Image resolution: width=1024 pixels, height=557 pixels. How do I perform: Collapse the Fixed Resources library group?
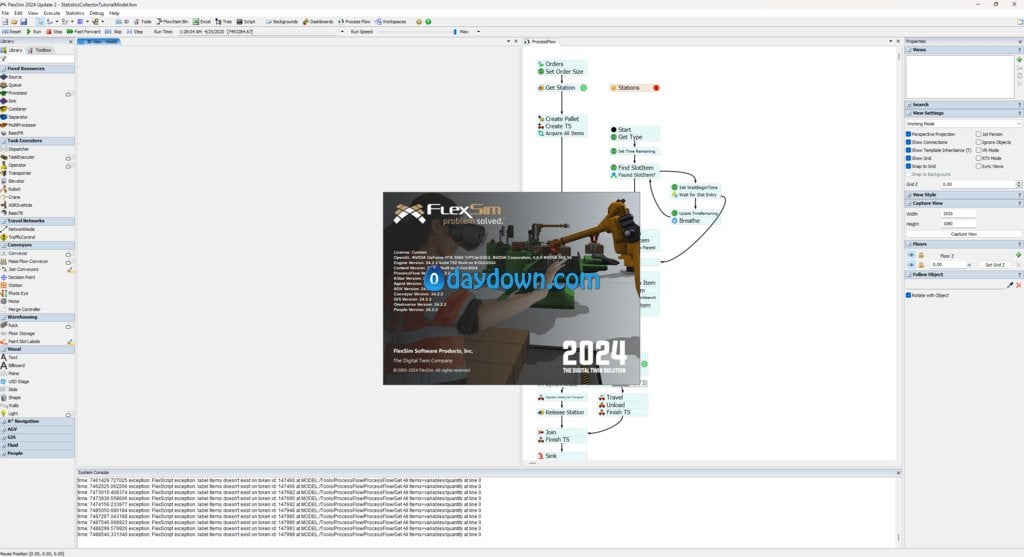[37, 69]
